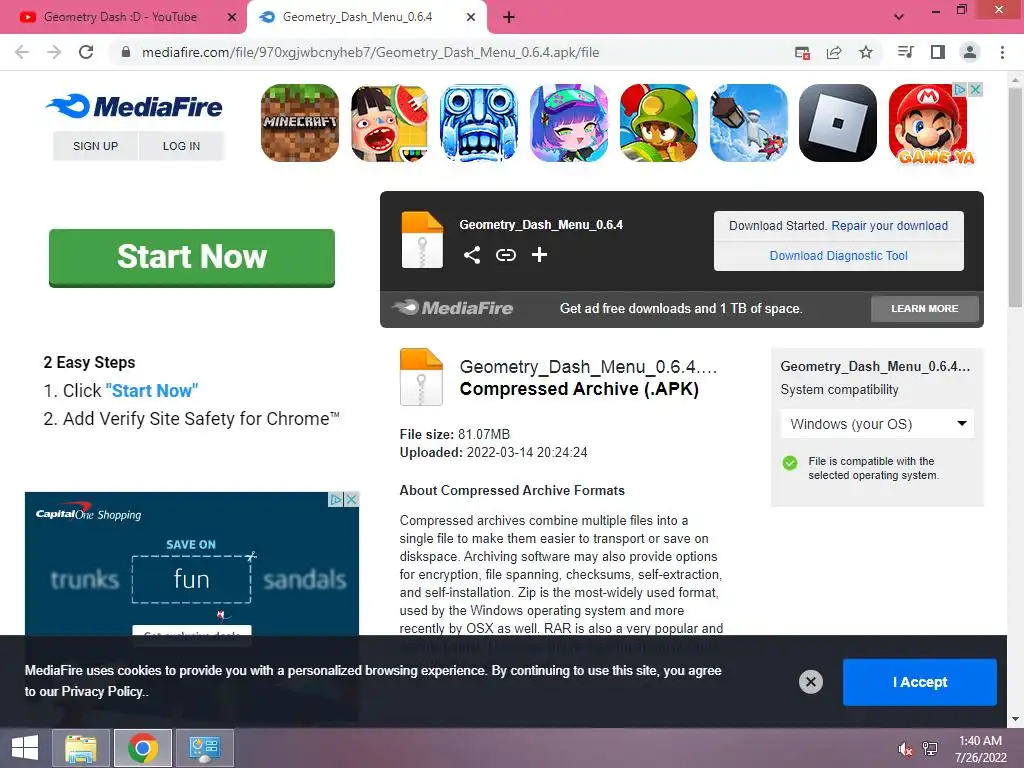Open the media control icon in toolbar
Screen dimensions: 1024x768
click(906, 52)
